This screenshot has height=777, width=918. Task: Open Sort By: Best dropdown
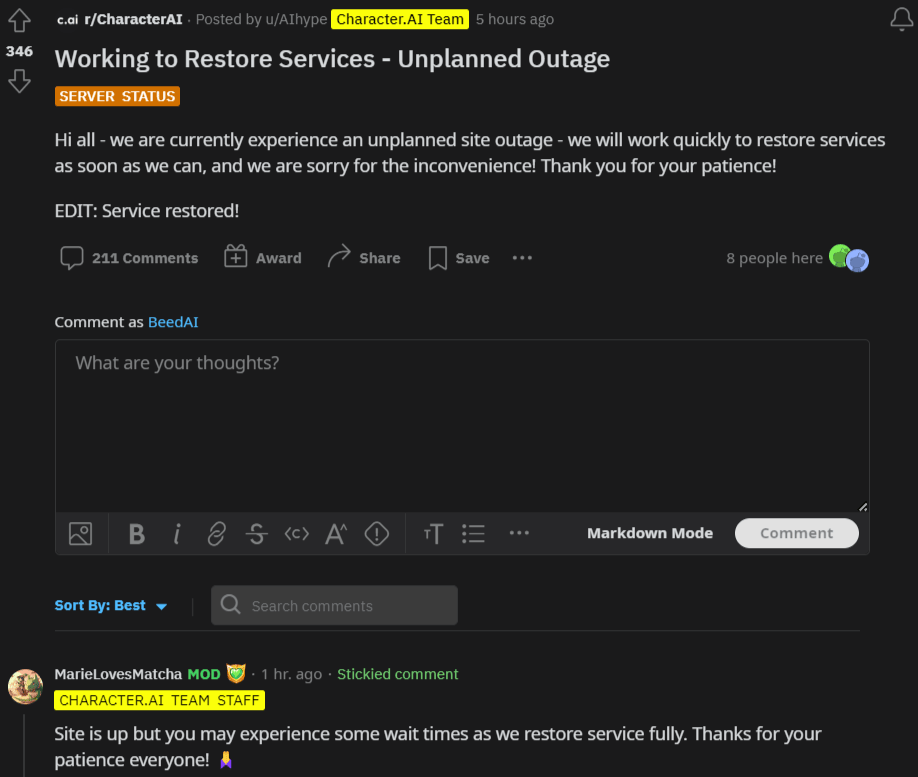(x=111, y=605)
